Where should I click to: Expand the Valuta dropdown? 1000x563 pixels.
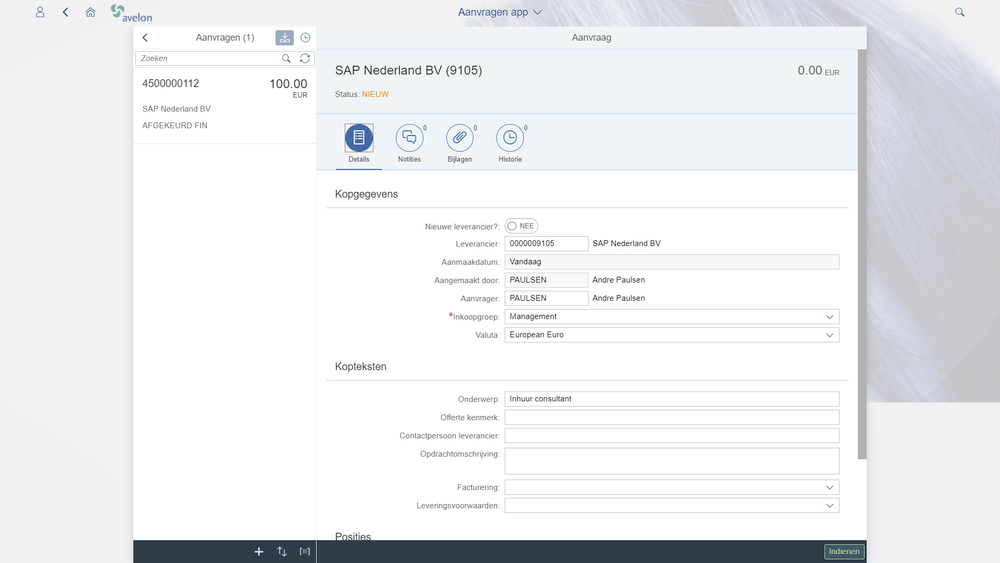coord(829,335)
